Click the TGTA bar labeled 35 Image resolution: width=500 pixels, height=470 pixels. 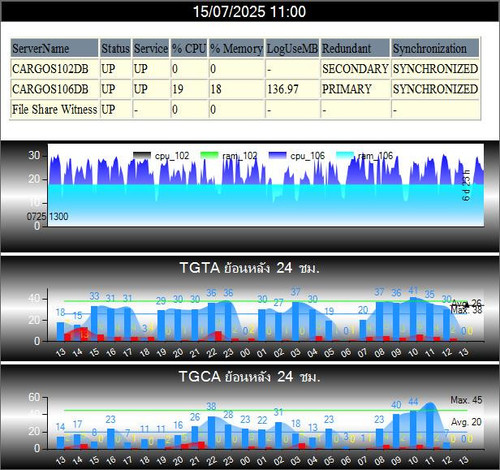(430, 322)
